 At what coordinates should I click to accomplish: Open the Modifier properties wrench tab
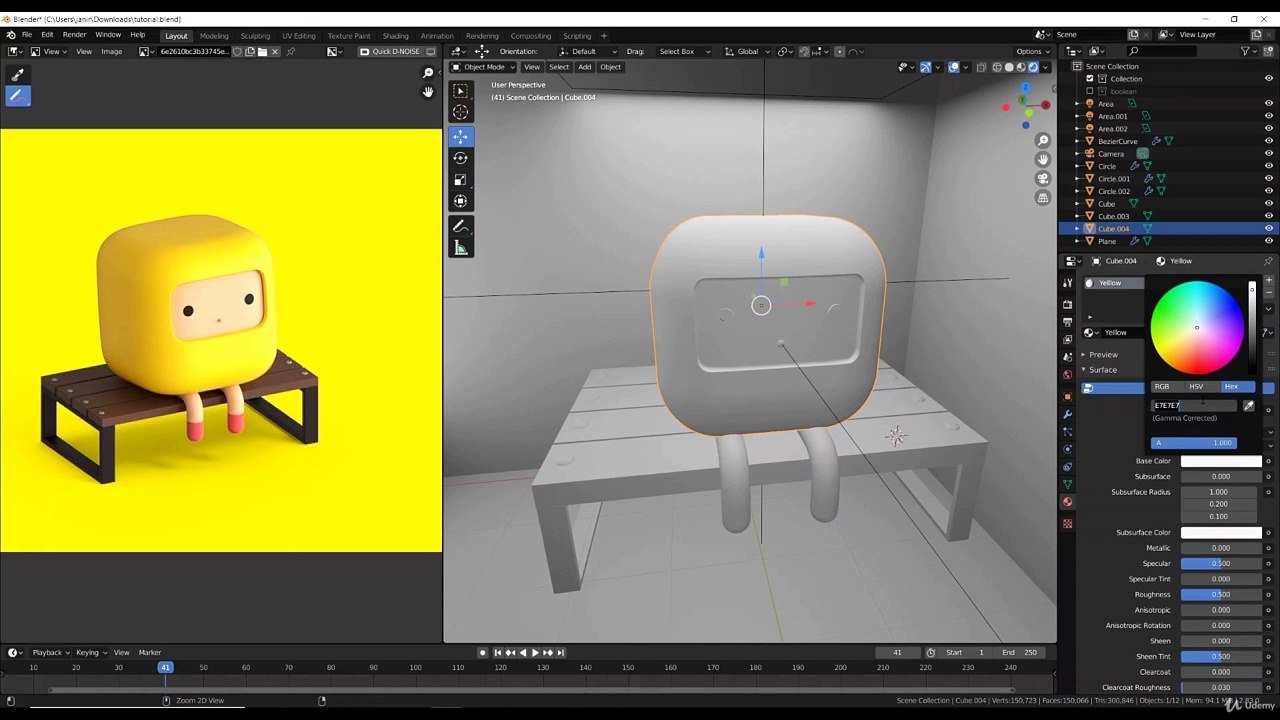click(x=1067, y=413)
